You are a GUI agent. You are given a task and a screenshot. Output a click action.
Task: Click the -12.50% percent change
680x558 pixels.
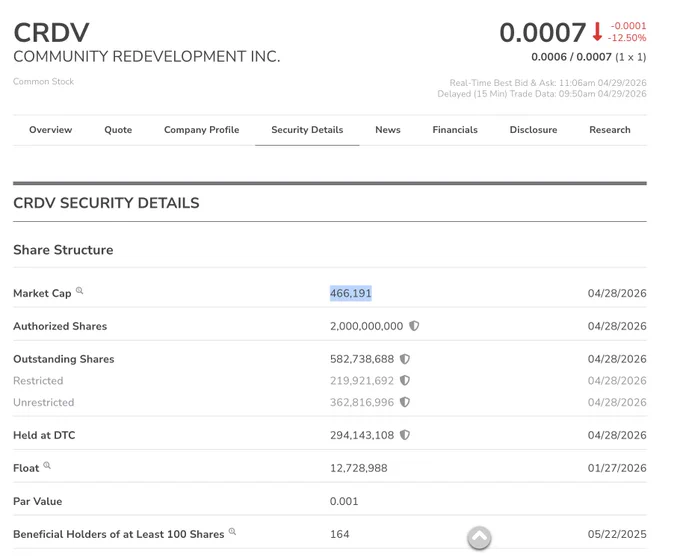[x=627, y=38]
